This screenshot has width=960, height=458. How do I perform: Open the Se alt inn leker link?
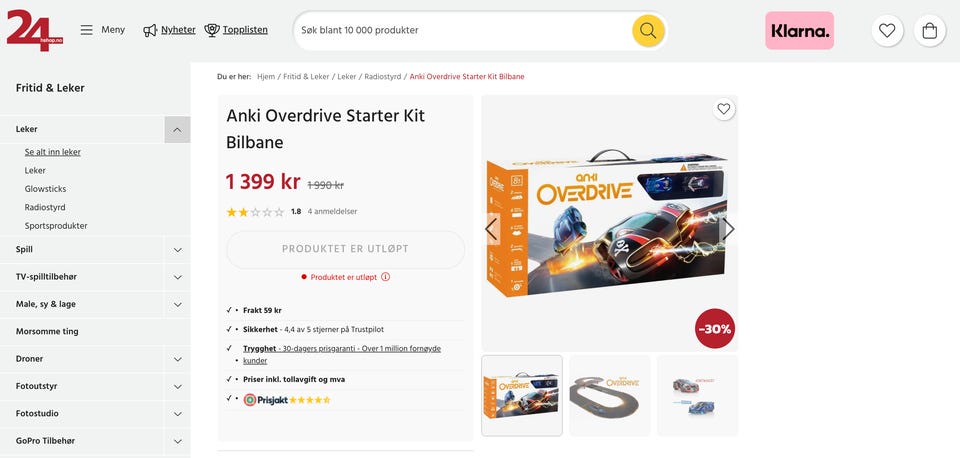click(53, 152)
